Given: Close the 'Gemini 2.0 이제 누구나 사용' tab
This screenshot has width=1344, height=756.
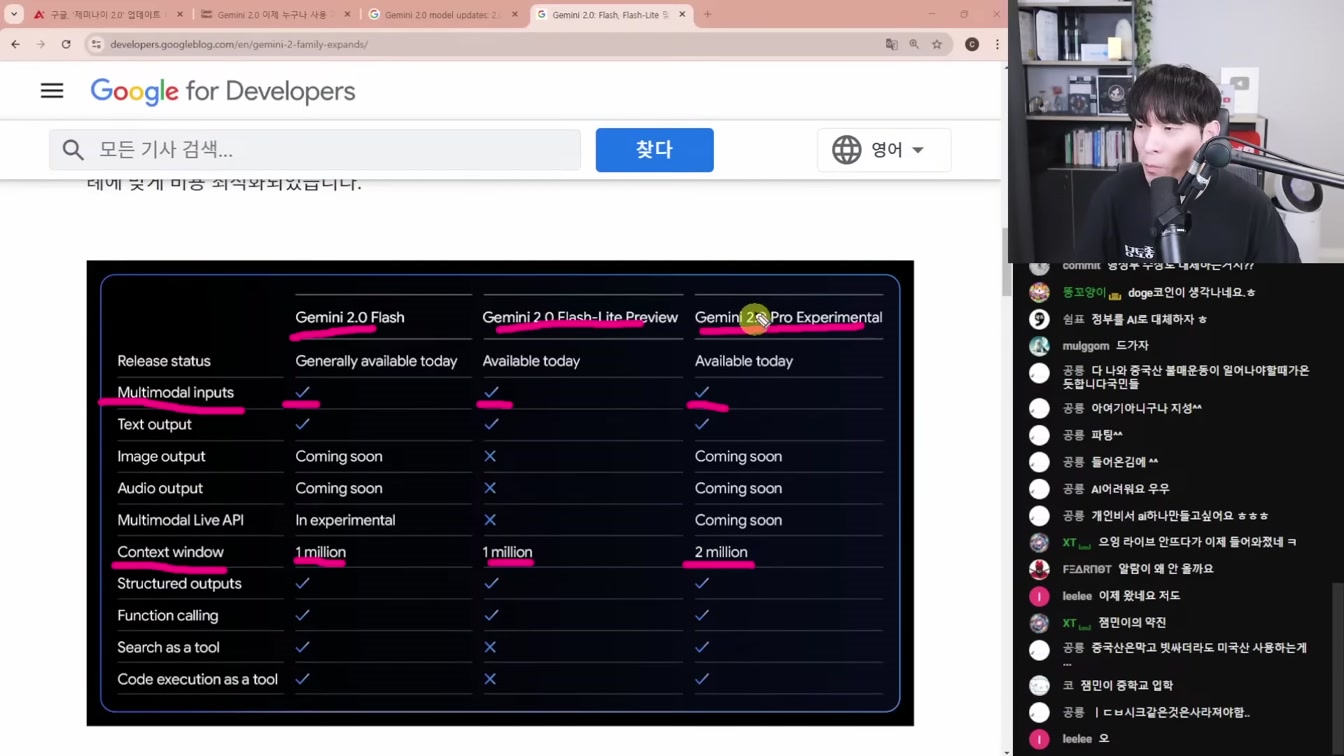Looking at the screenshot, I should point(348,15).
